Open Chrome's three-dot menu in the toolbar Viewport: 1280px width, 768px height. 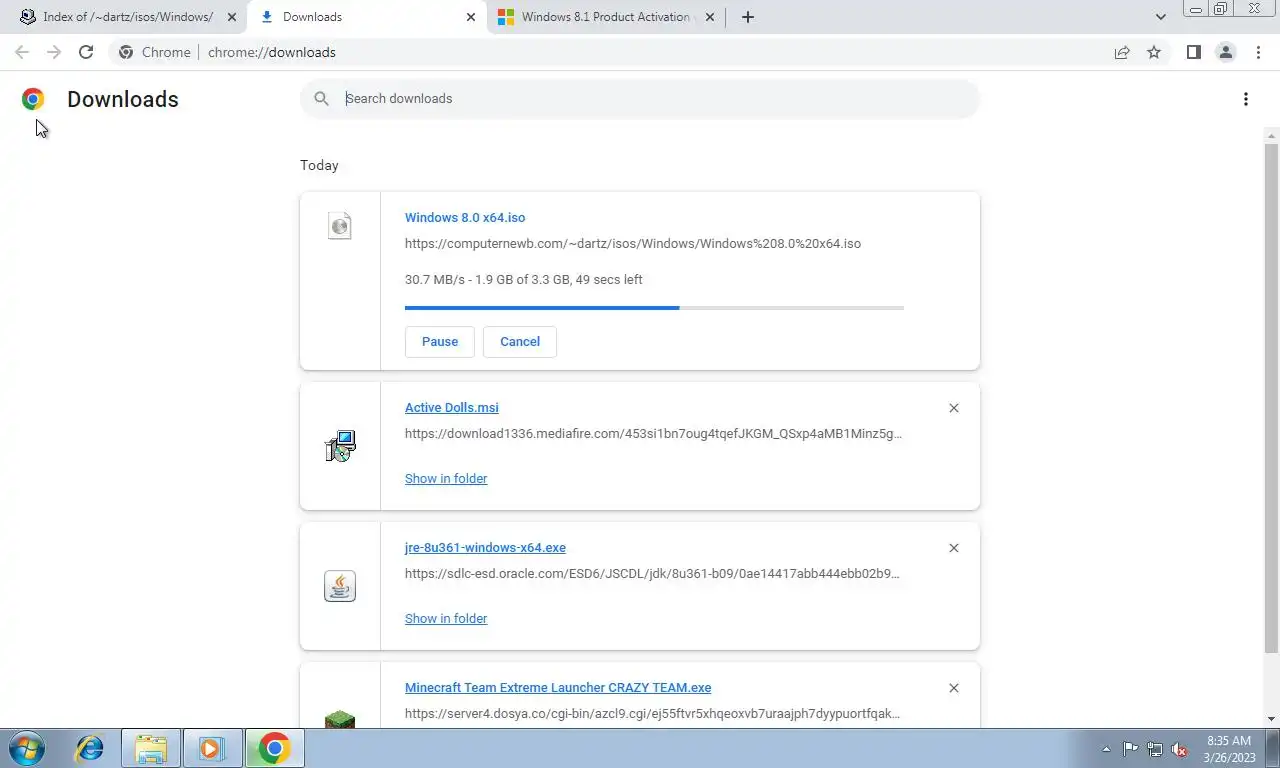1258,52
